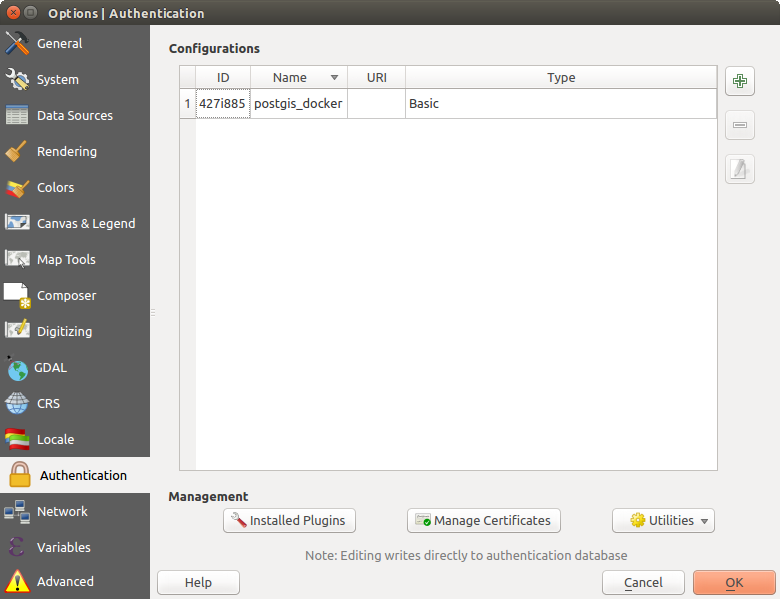Open the Map Tools page
Screen dimensions: 780x599
tap(66, 260)
